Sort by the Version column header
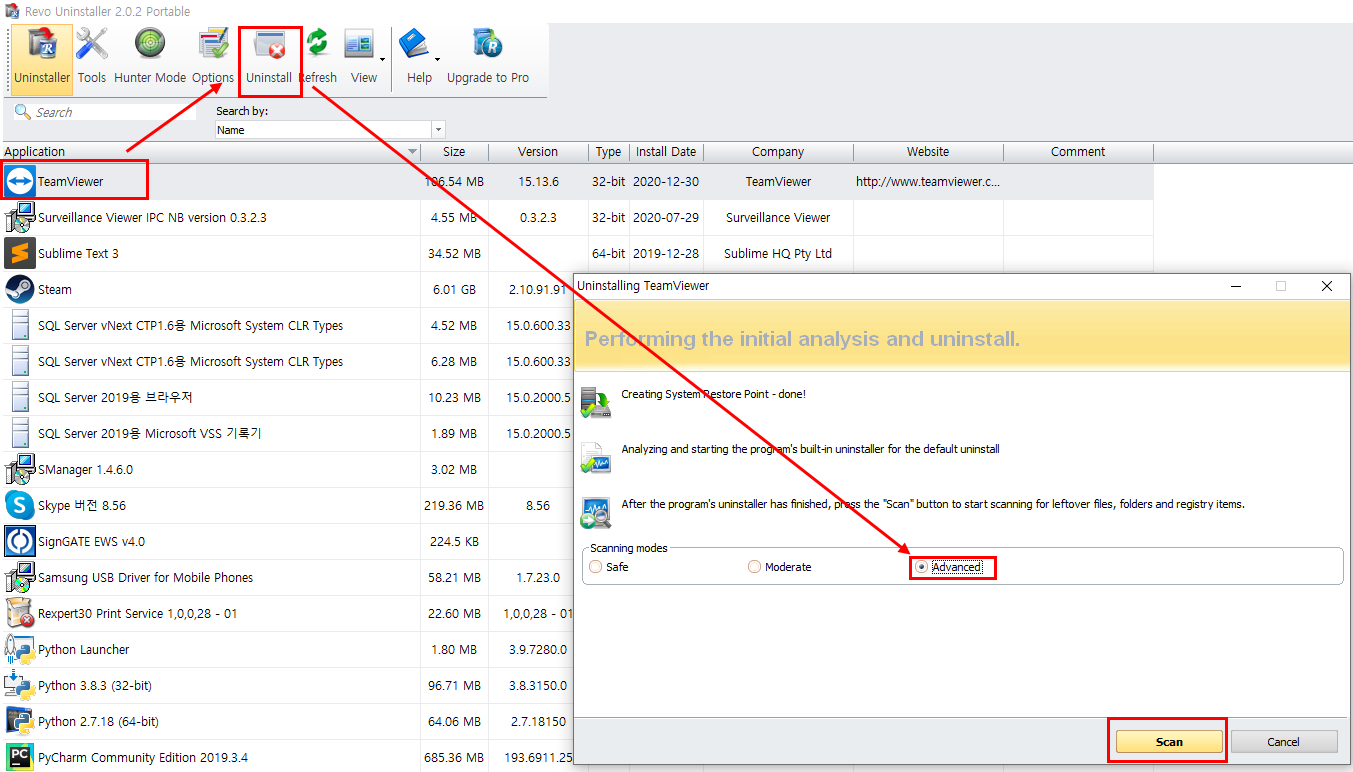Image resolution: width=1353 pixels, height=772 pixels. pyautogui.click(x=538, y=152)
